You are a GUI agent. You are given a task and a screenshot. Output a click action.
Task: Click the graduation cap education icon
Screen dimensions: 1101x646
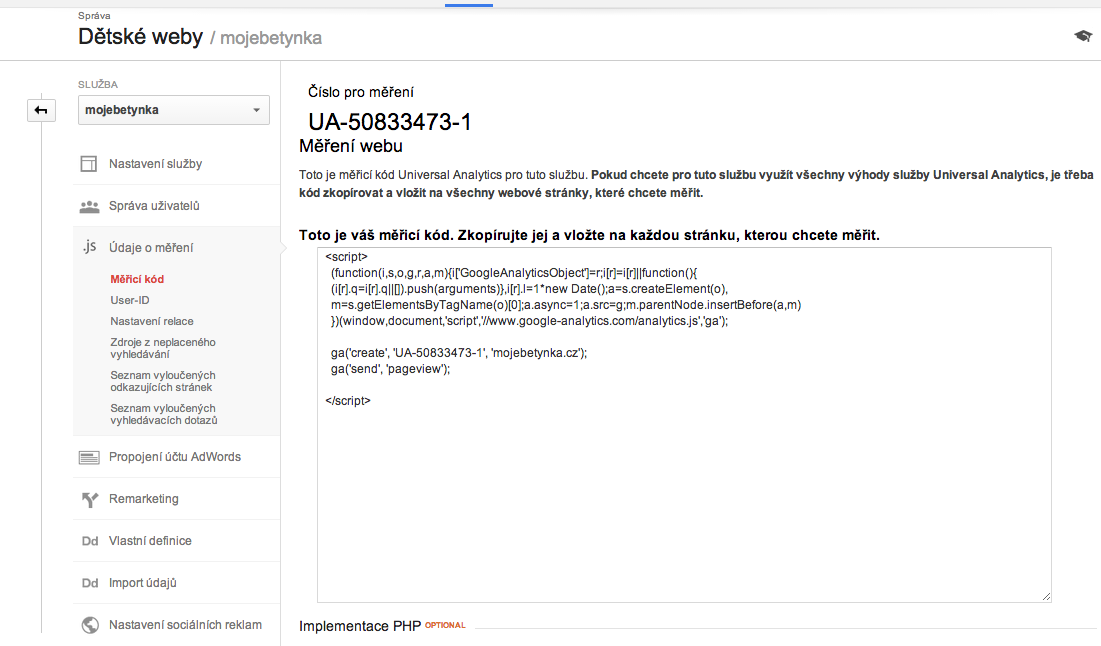coord(1083,36)
